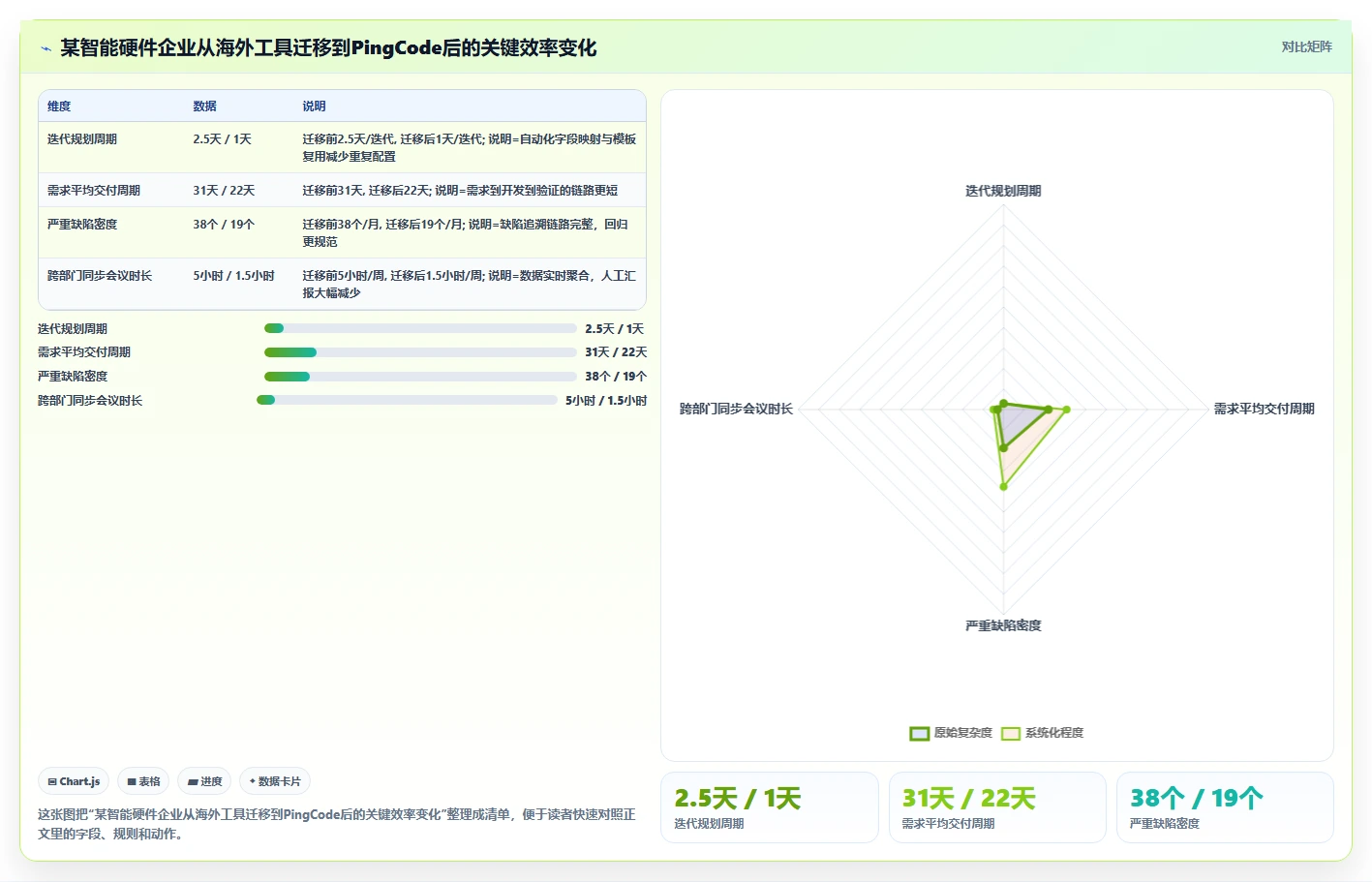Click the progress value 5小时 / 1.5小时
Viewport: 1372px width, 882px height.
(x=606, y=401)
